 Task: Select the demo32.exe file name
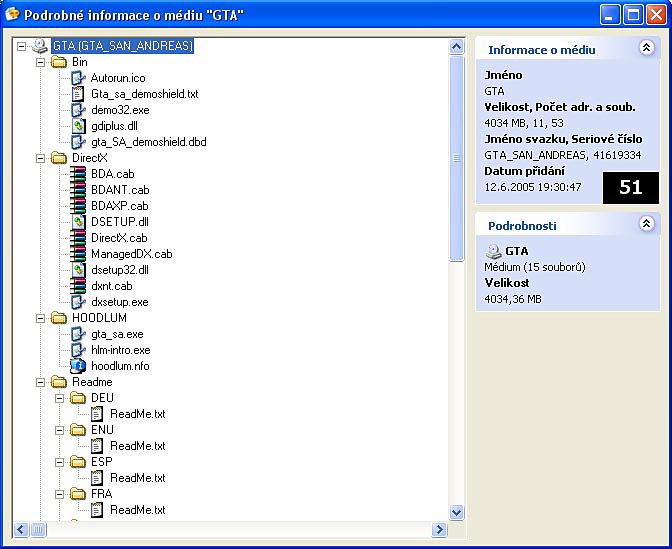pos(120,110)
